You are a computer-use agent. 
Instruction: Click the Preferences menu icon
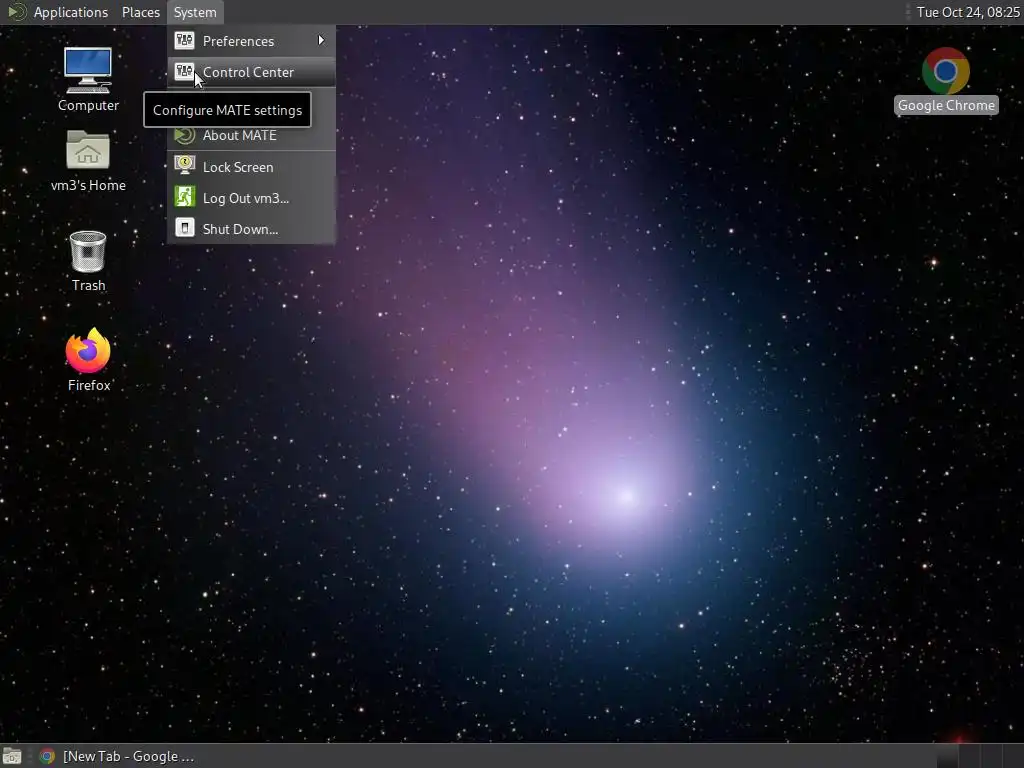184,40
